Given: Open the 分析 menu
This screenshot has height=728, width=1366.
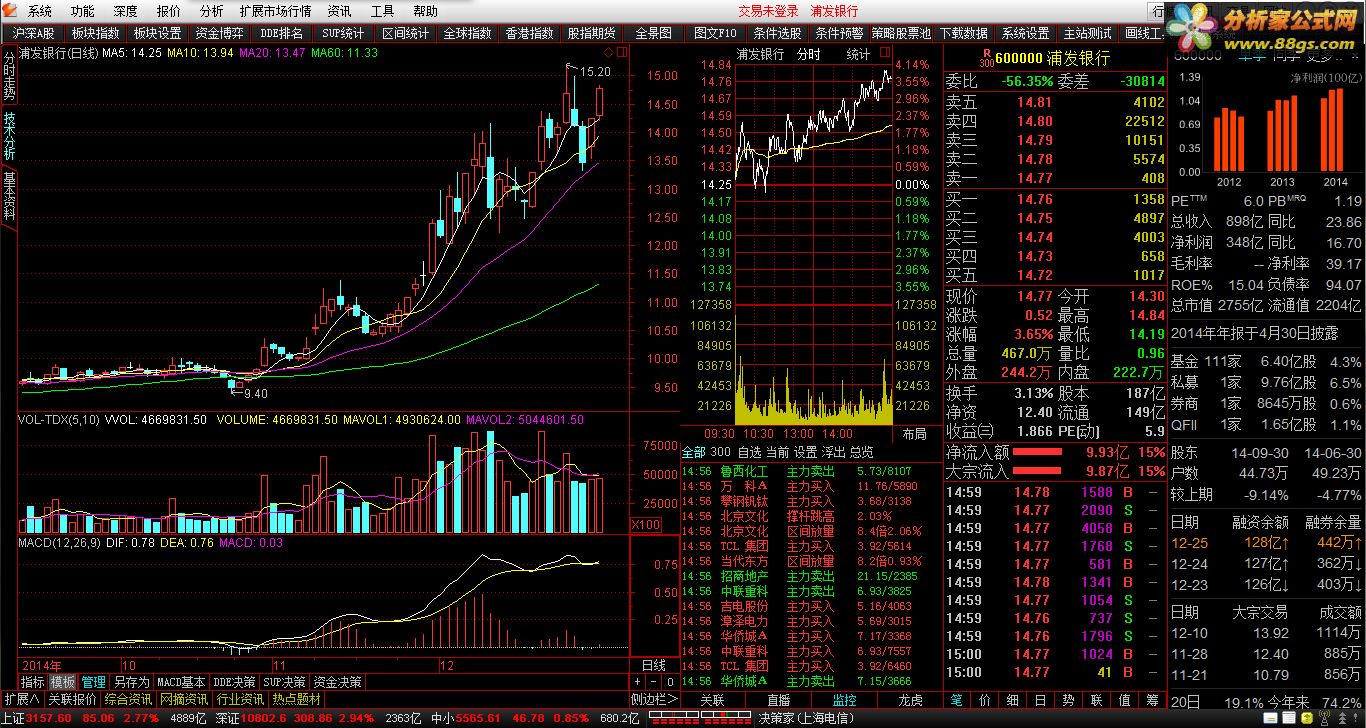Looking at the screenshot, I should (211, 11).
